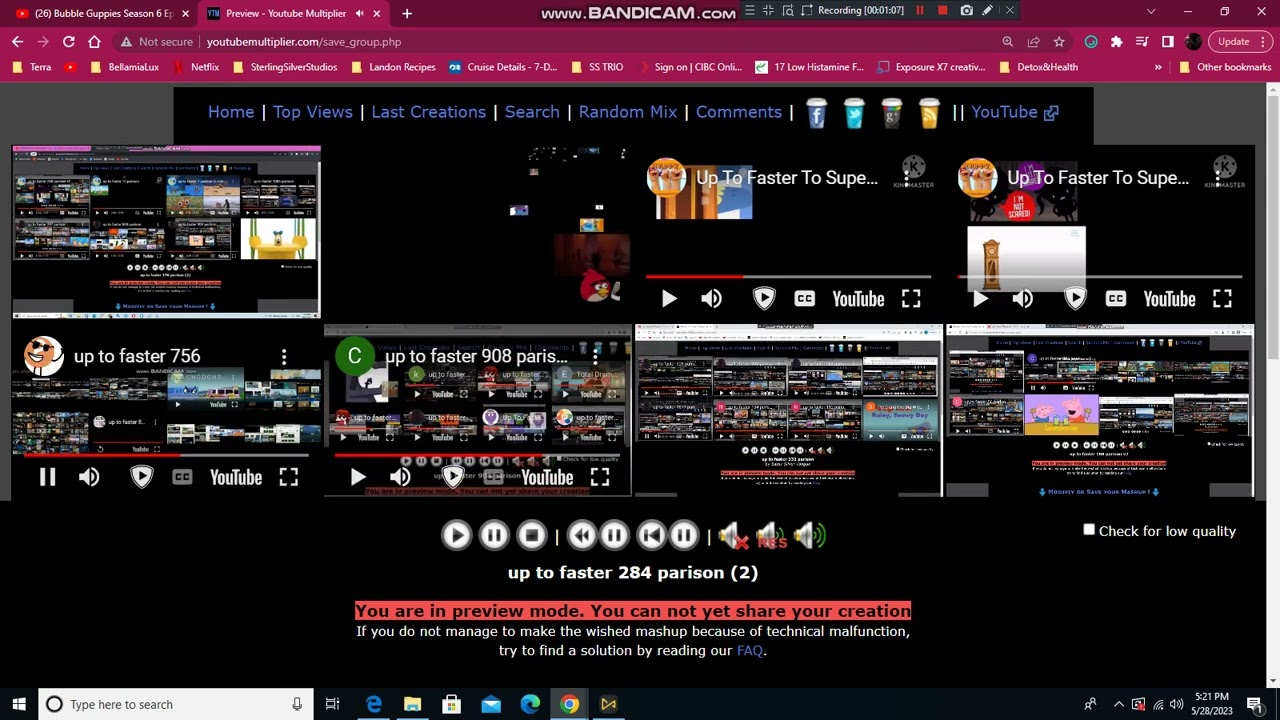Screen dimensions: 1280x720
Task: Mute the third top-row 'Up To Faster' video
Action: [x=711, y=298]
